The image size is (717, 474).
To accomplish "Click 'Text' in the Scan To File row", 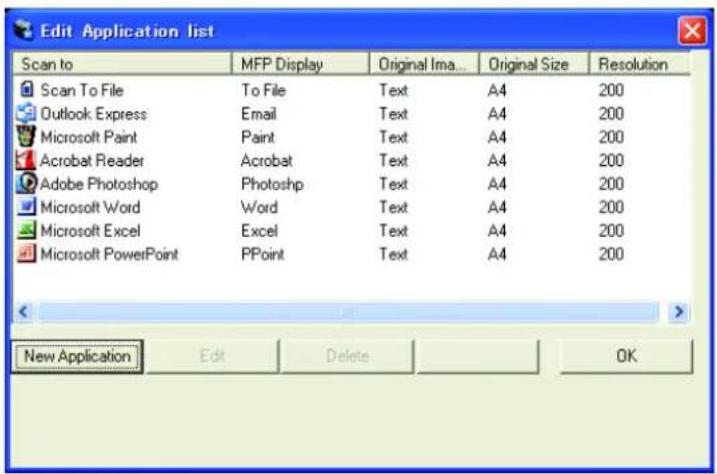I will pyautogui.click(x=393, y=90).
